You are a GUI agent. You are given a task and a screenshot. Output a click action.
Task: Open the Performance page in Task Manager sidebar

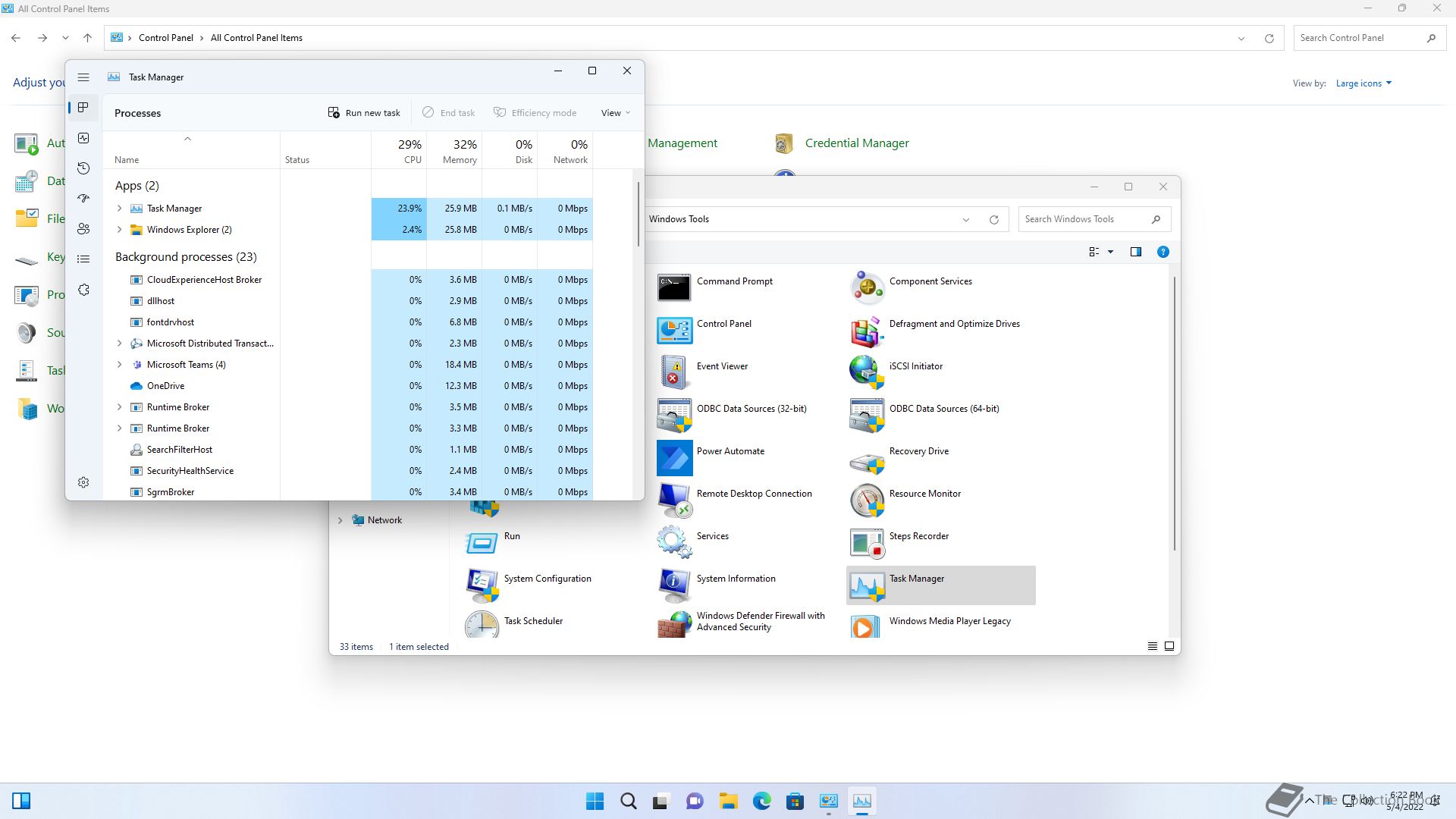tap(83, 138)
